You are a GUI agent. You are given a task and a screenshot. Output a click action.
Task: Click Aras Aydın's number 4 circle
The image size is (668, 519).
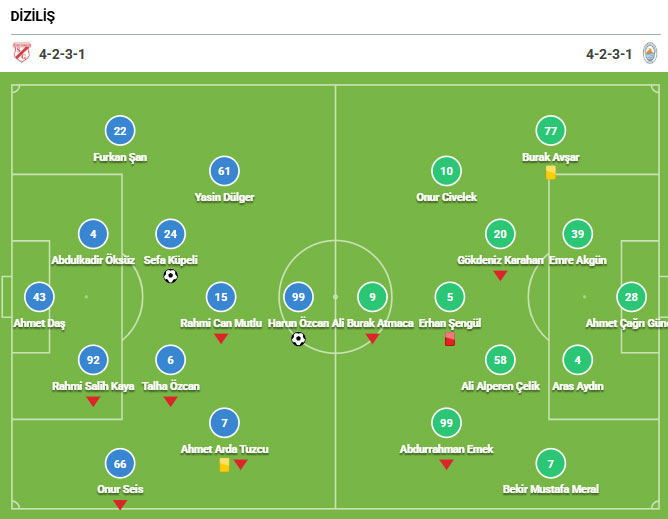pos(577,360)
